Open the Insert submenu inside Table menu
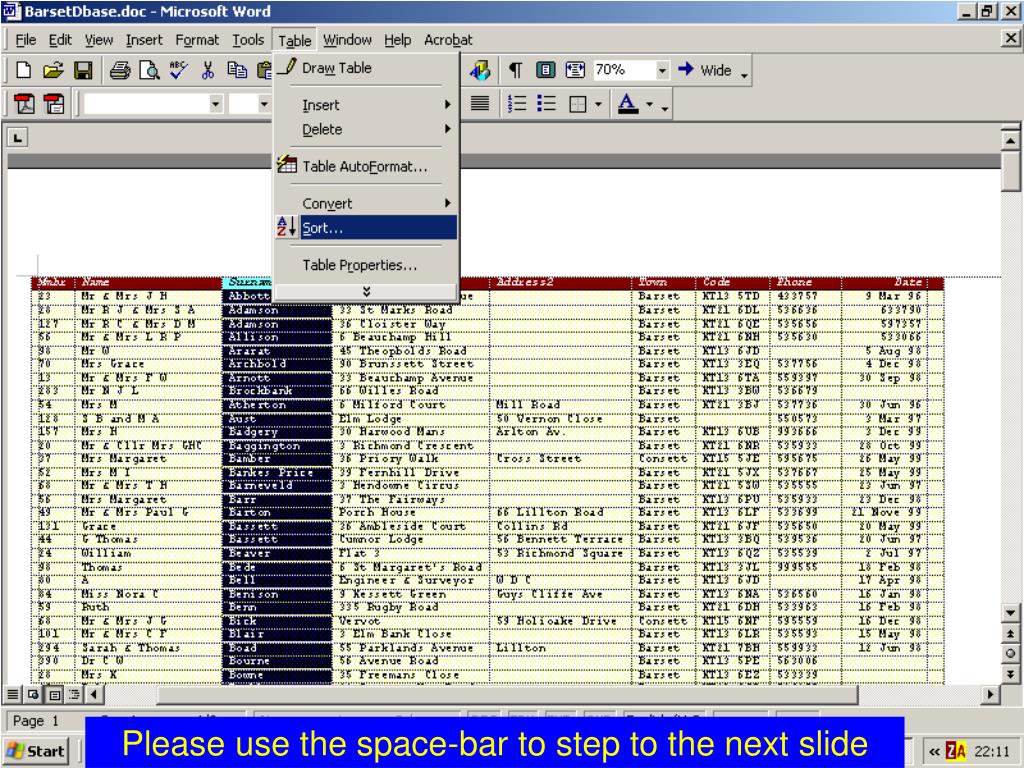Image resolution: width=1024 pixels, height=768 pixels. (x=366, y=105)
